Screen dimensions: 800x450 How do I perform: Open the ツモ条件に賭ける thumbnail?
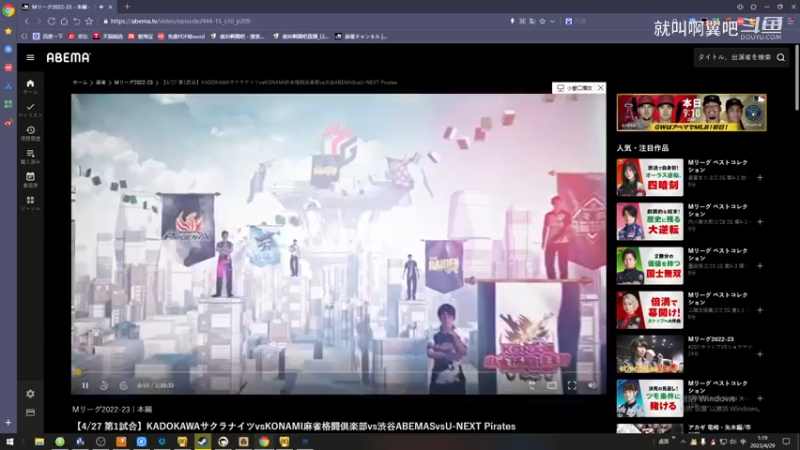click(649, 398)
